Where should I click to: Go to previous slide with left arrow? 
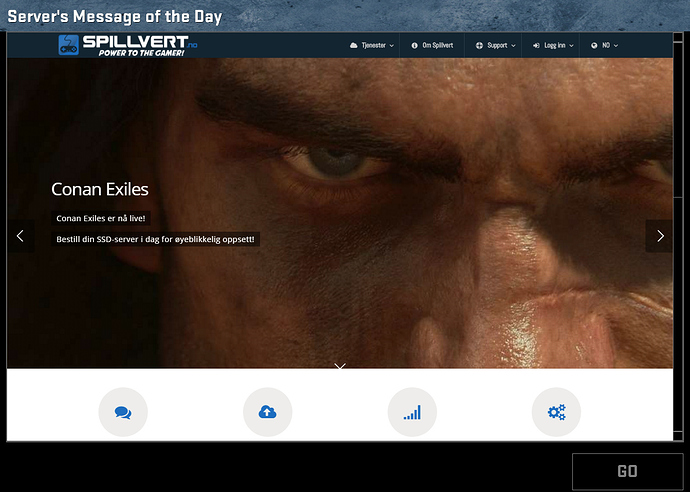pyautogui.click(x=20, y=236)
